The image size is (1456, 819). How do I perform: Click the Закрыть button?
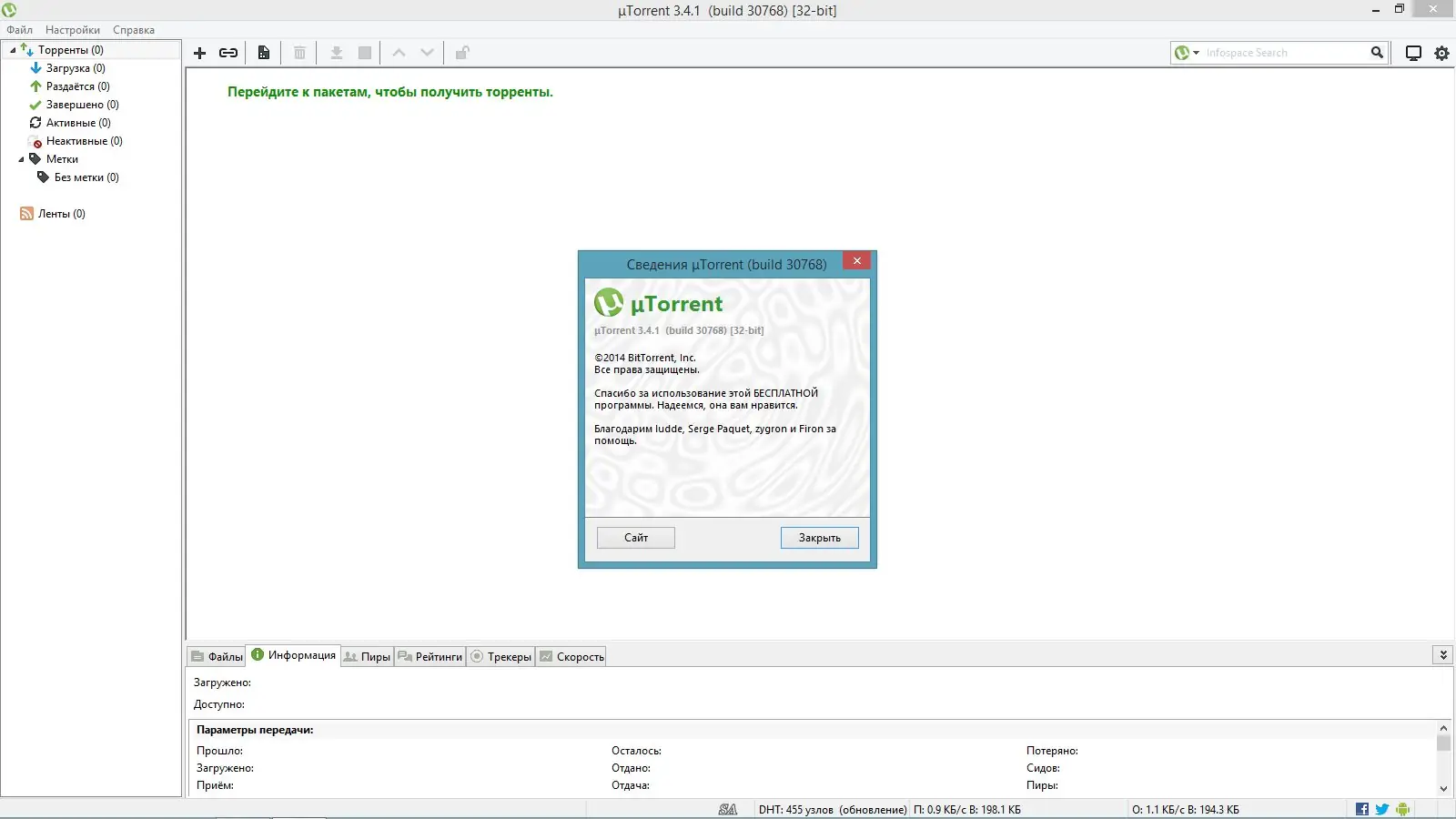pyautogui.click(x=820, y=538)
